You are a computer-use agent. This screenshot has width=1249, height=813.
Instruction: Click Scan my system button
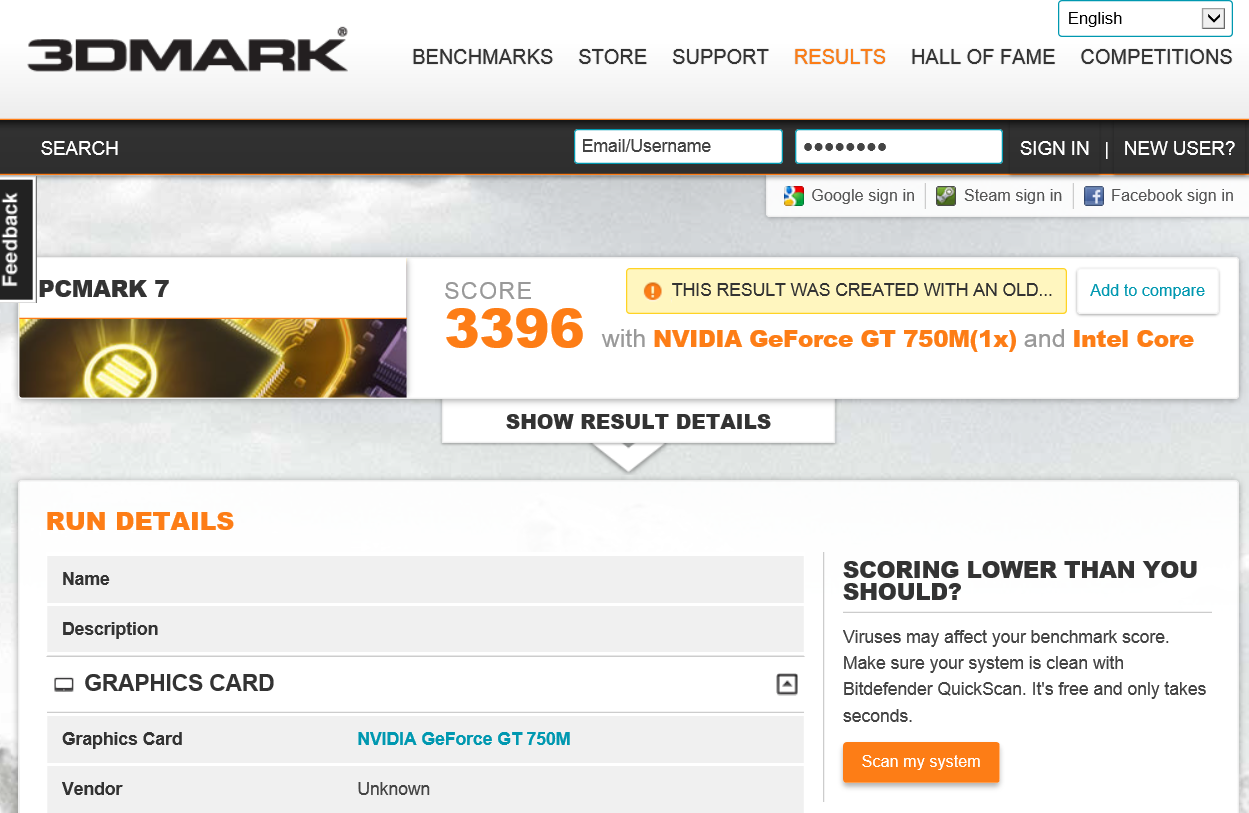tap(921, 762)
